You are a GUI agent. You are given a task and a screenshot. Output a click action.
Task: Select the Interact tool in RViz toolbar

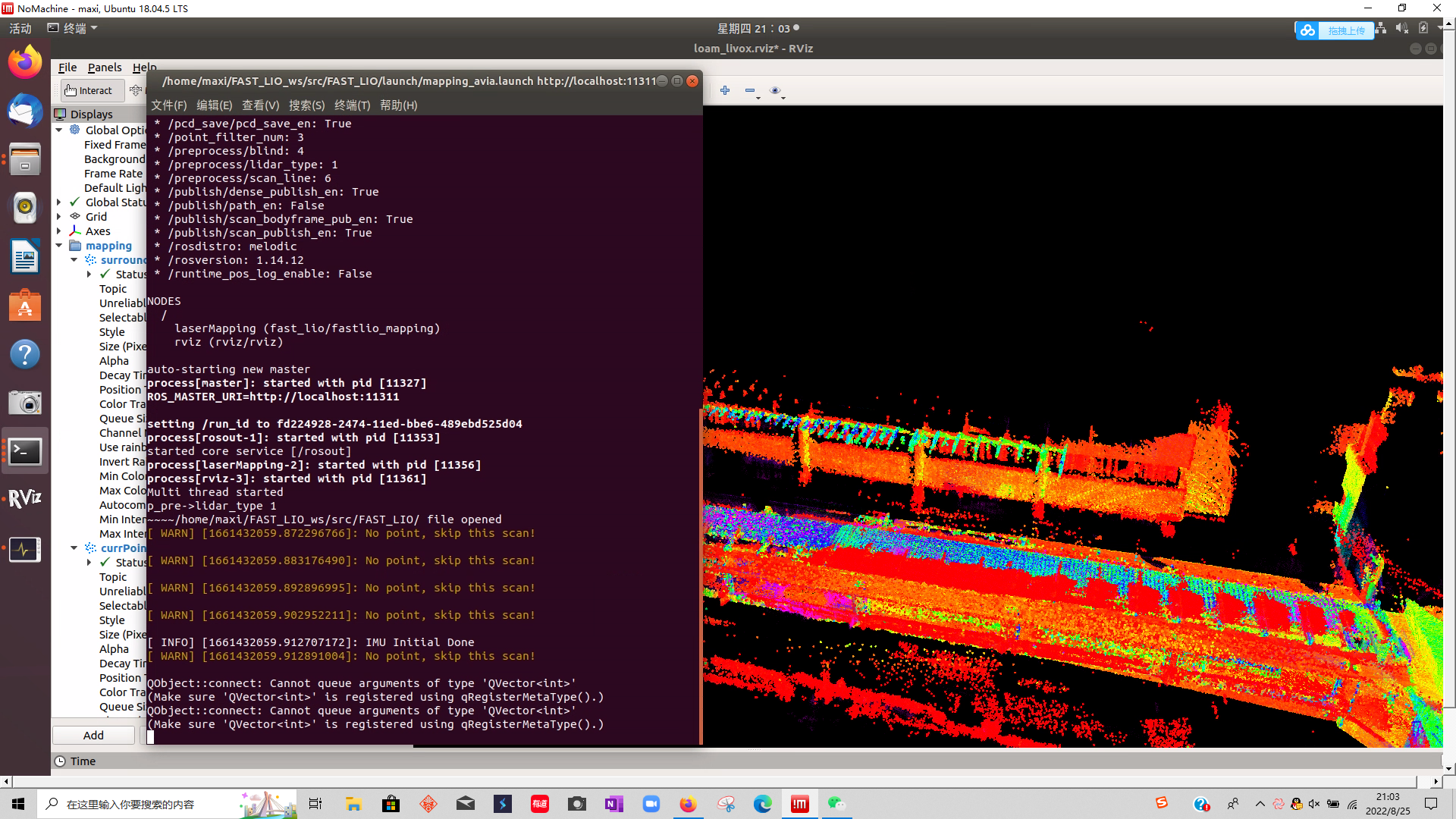tap(89, 90)
